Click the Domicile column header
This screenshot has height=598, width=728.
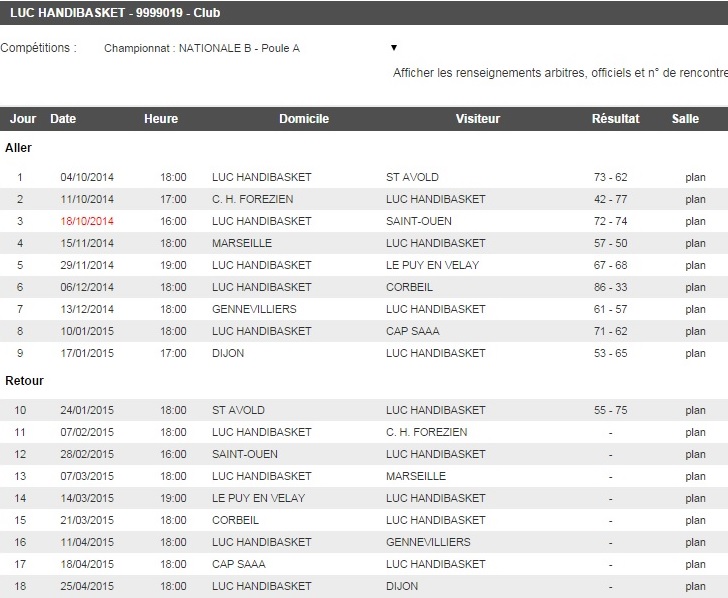click(x=304, y=119)
